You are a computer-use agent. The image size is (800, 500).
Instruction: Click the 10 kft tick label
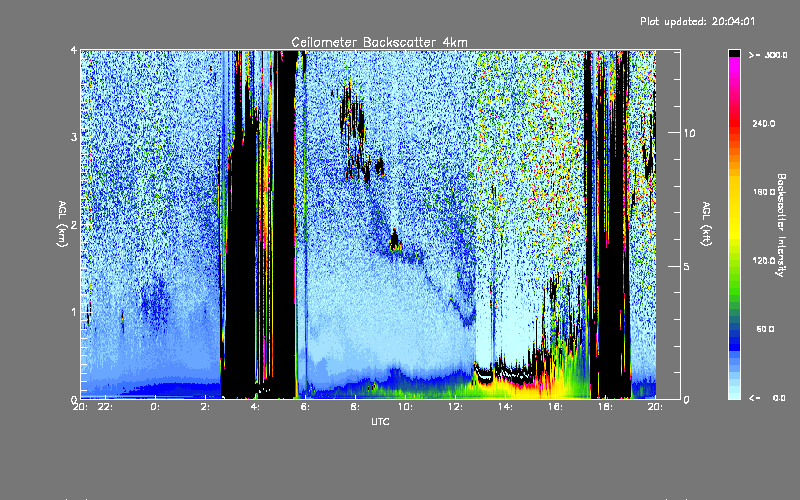(x=689, y=133)
